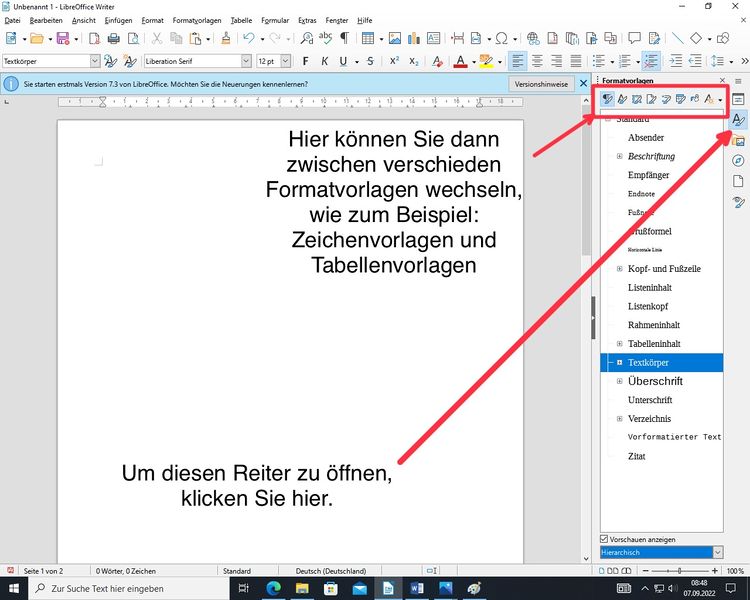Dismiss the version info bar

coord(584,83)
